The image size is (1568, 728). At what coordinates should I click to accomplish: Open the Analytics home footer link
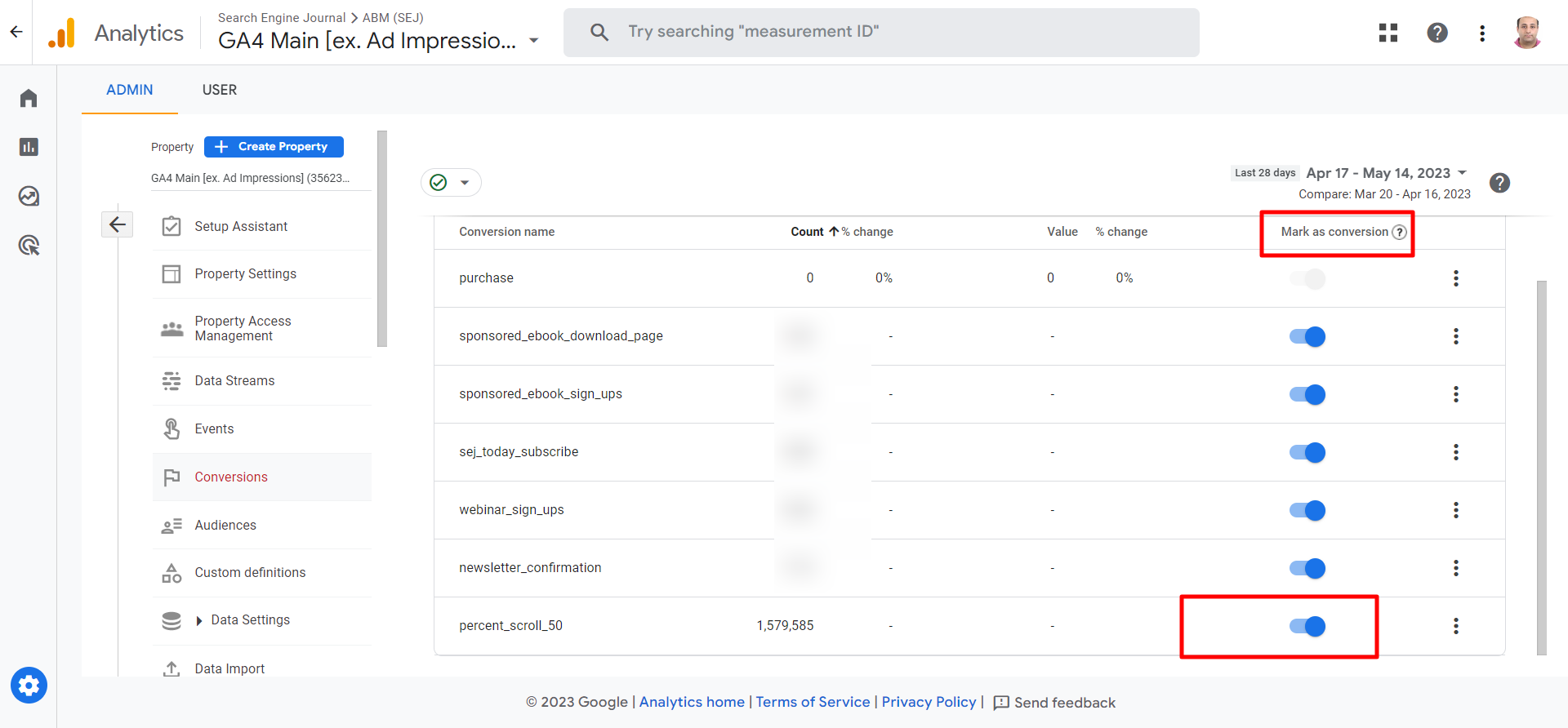[x=692, y=702]
